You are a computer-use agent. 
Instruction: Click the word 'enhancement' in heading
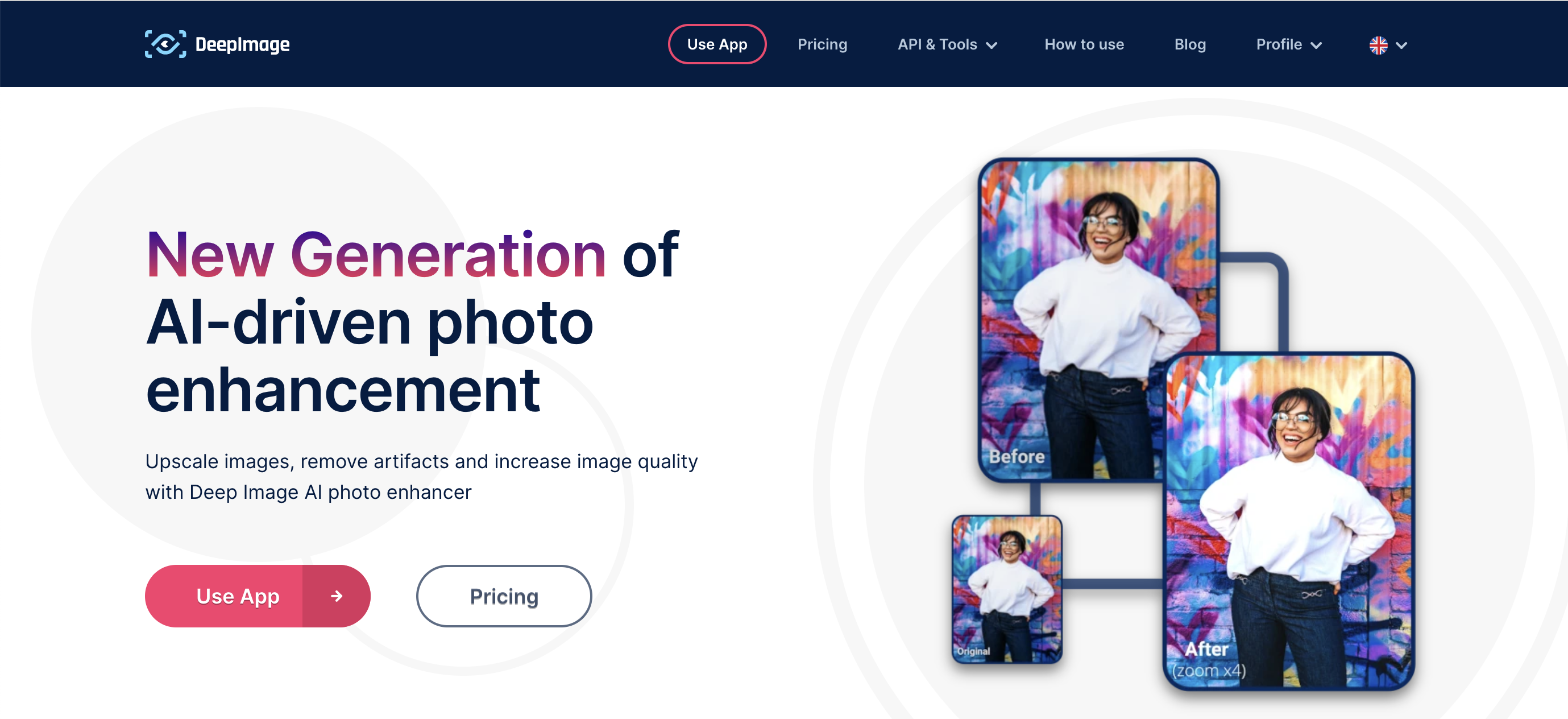coord(343,390)
